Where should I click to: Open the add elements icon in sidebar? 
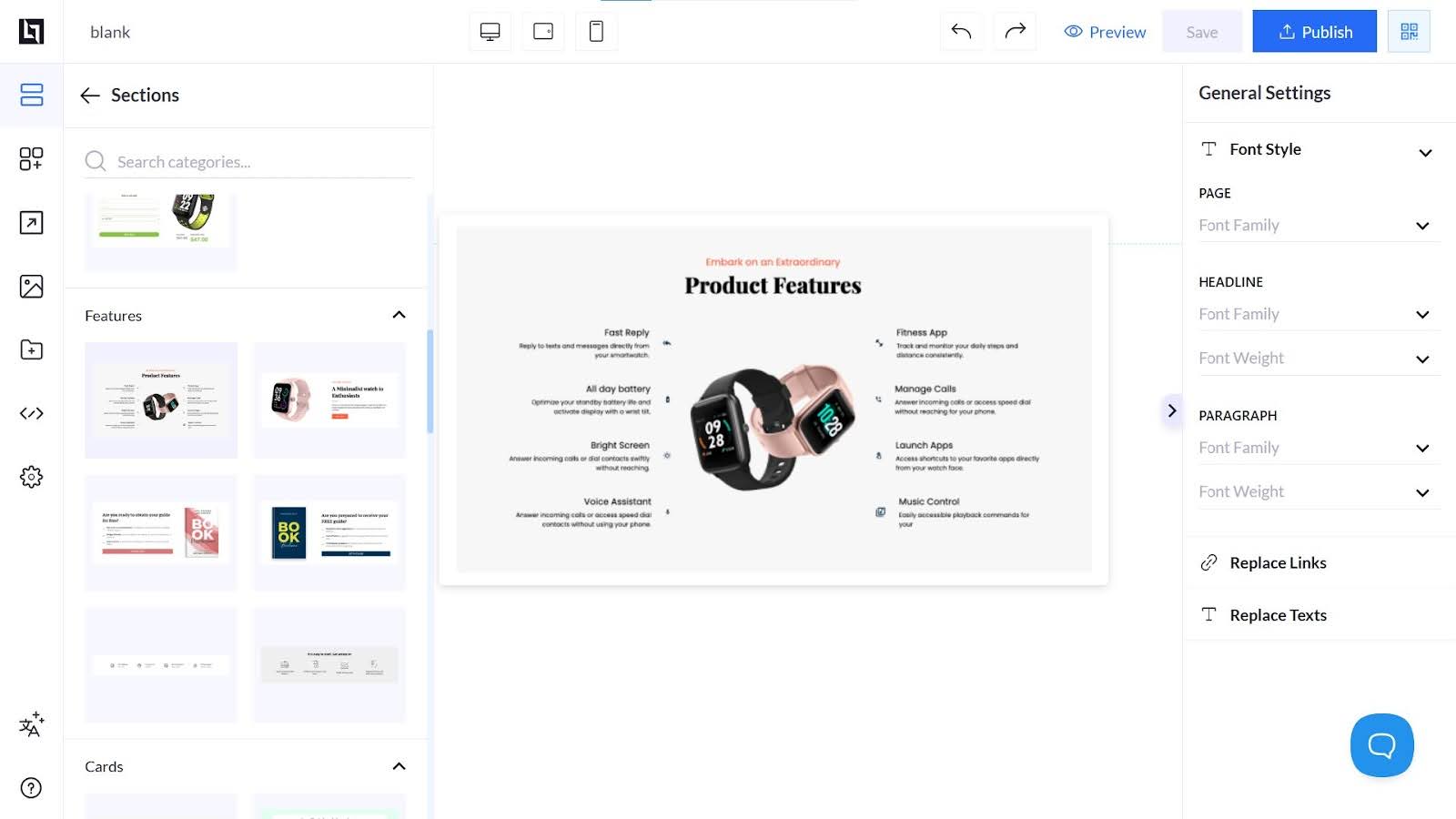[x=31, y=158]
